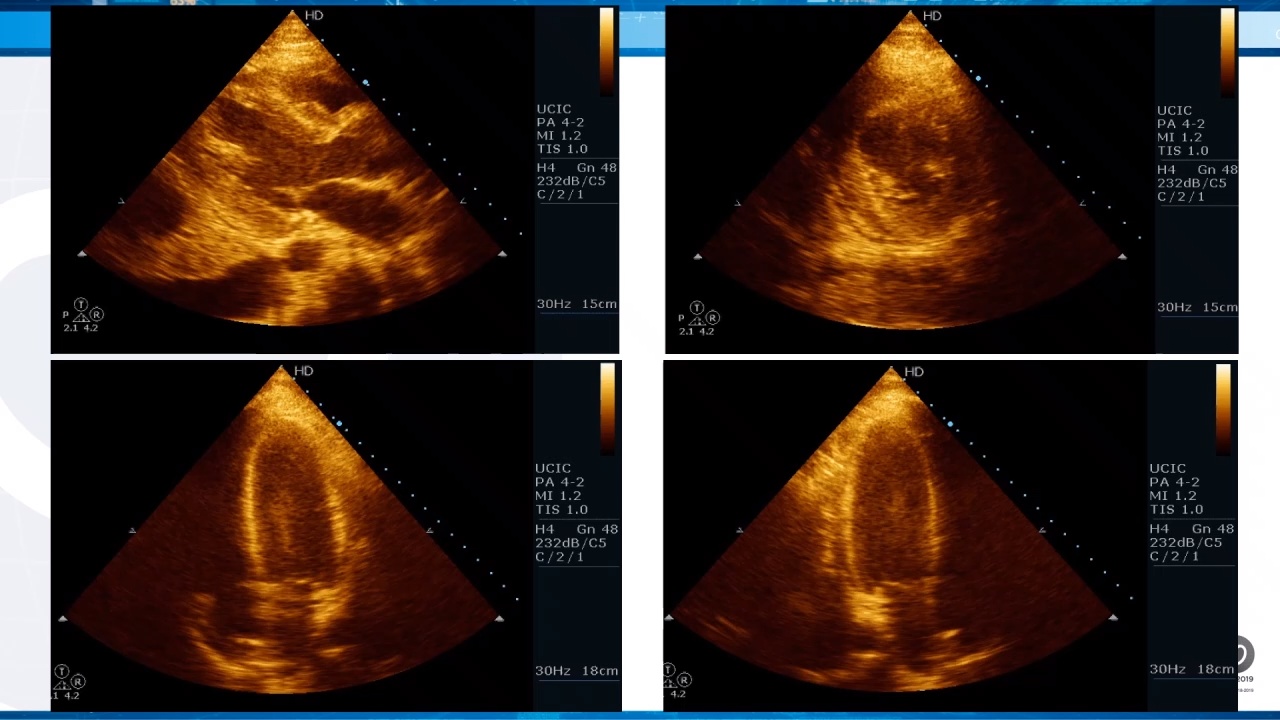Click the blue focus dot in bottom-left panel
The height and width of the screenshot is (720, 1280).
339,424
